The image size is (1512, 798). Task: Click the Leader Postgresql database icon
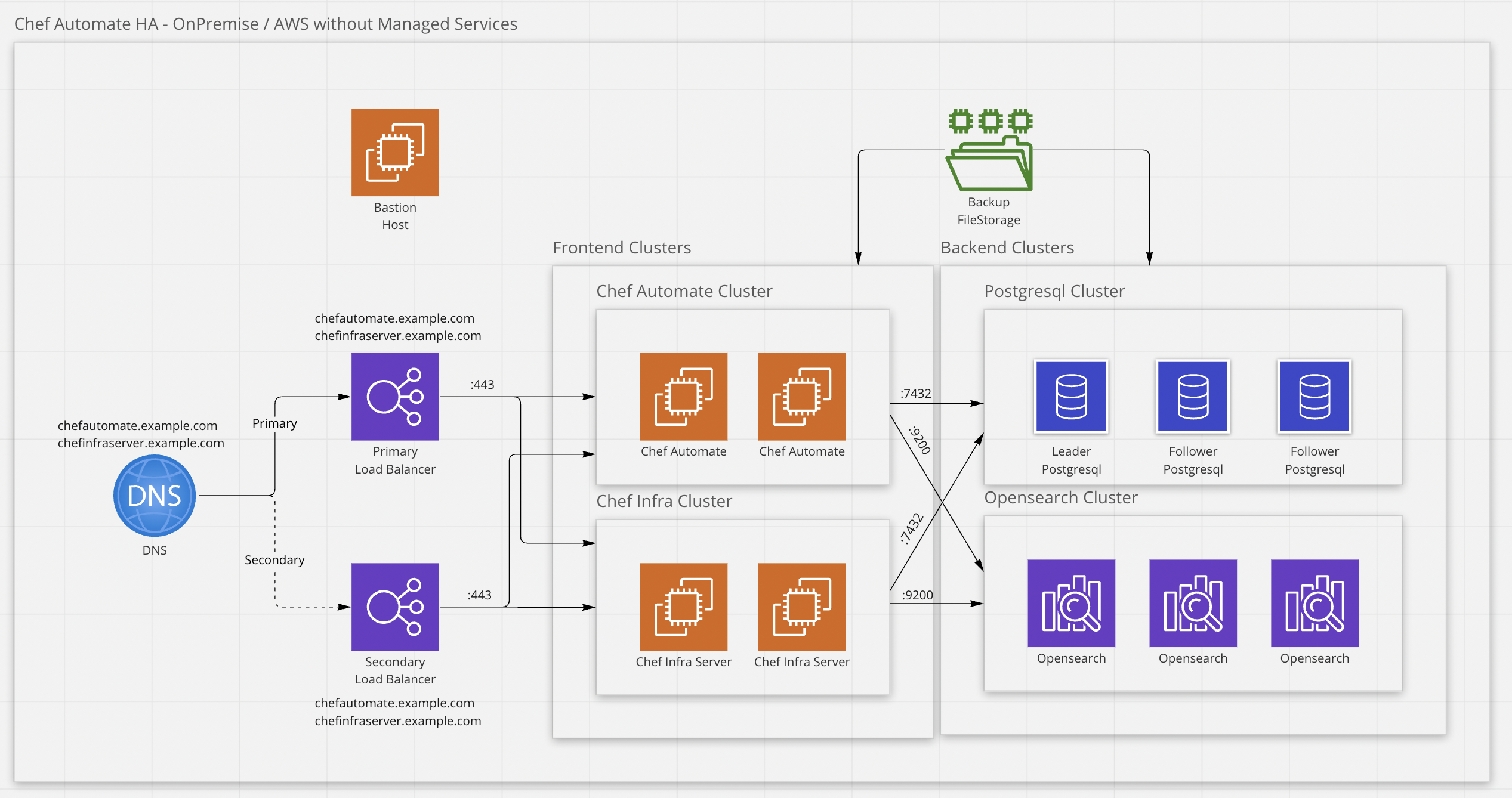tap(1072, 397)
